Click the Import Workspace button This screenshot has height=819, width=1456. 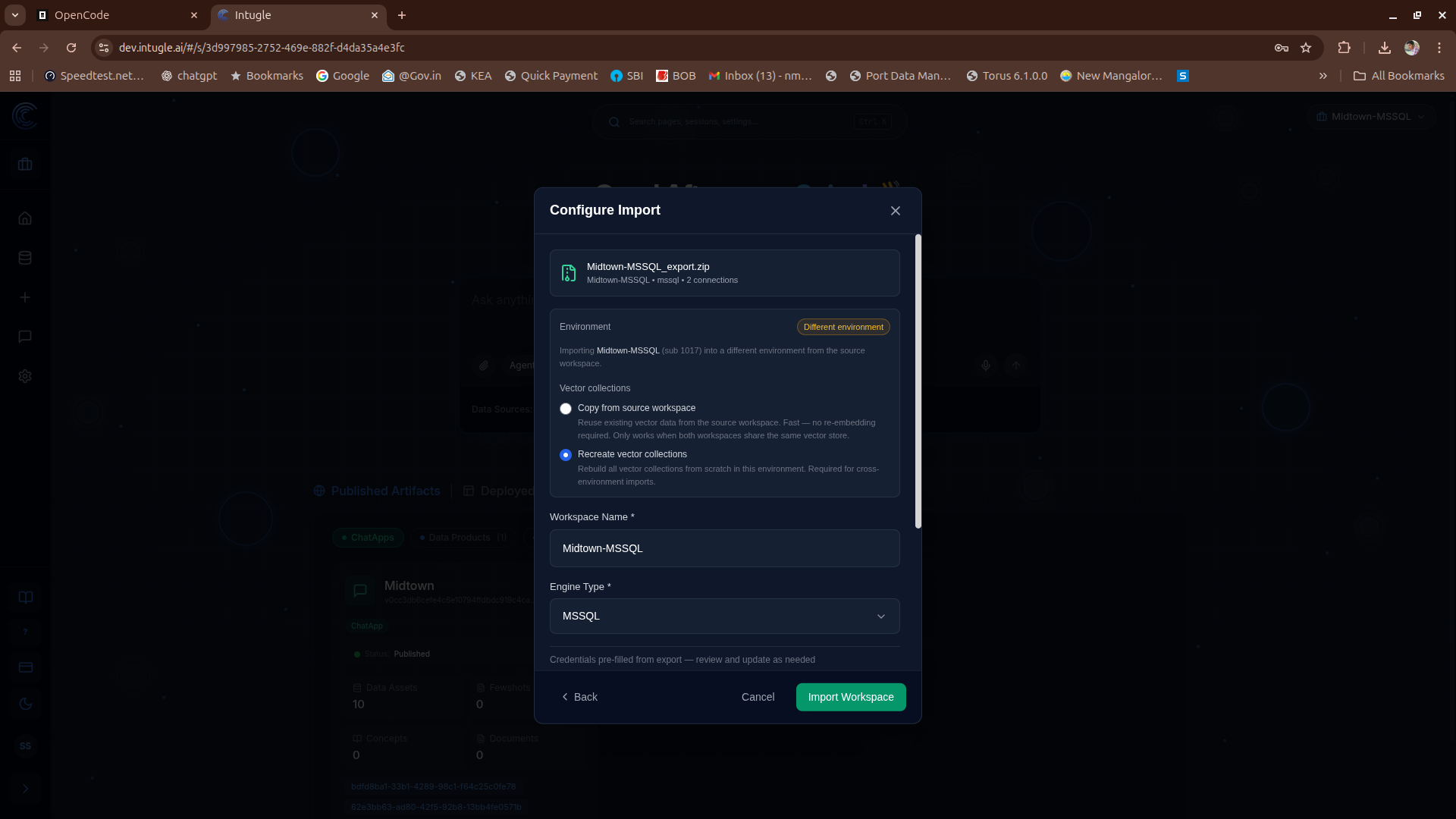click(851, 697)
